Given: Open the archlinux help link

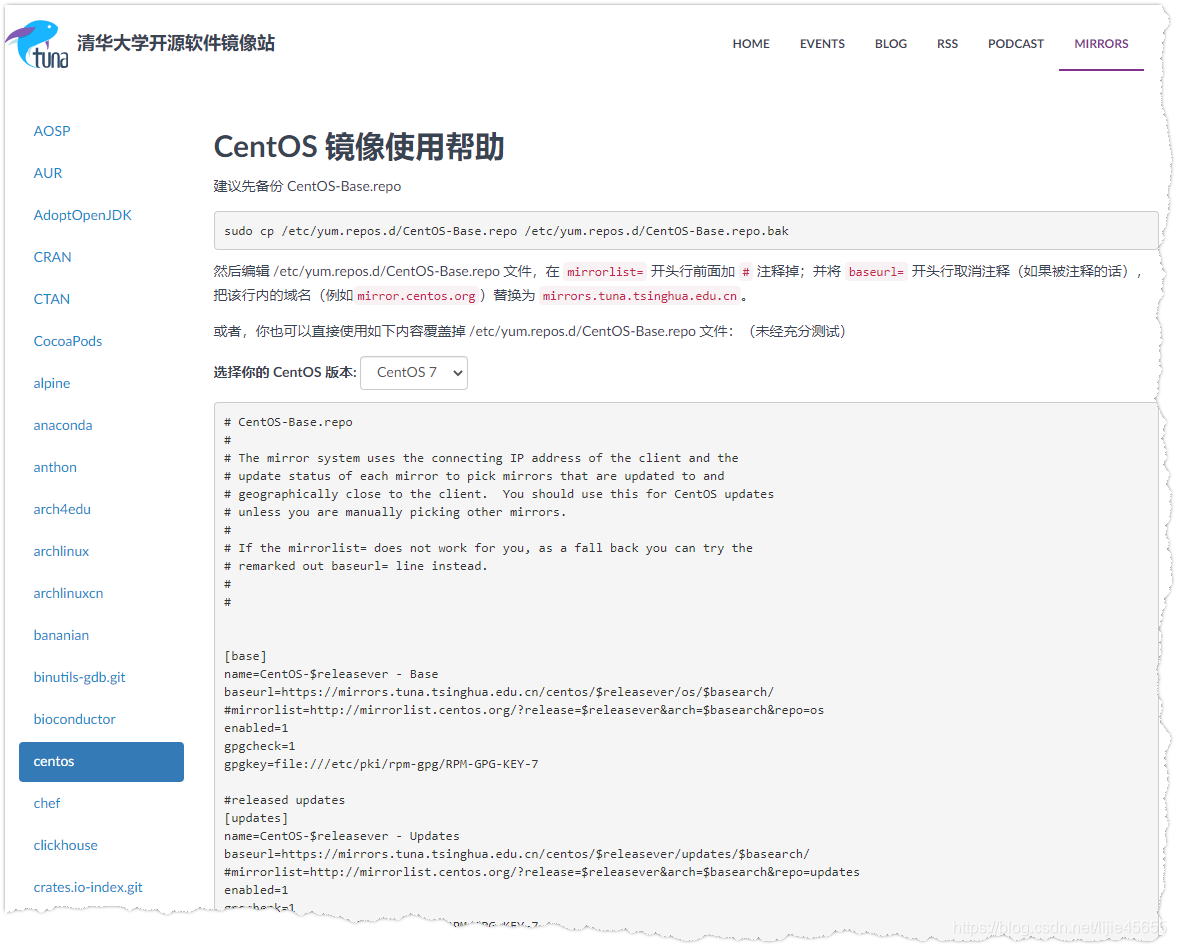Looking at the screenshot, I should tap(61, 551).
